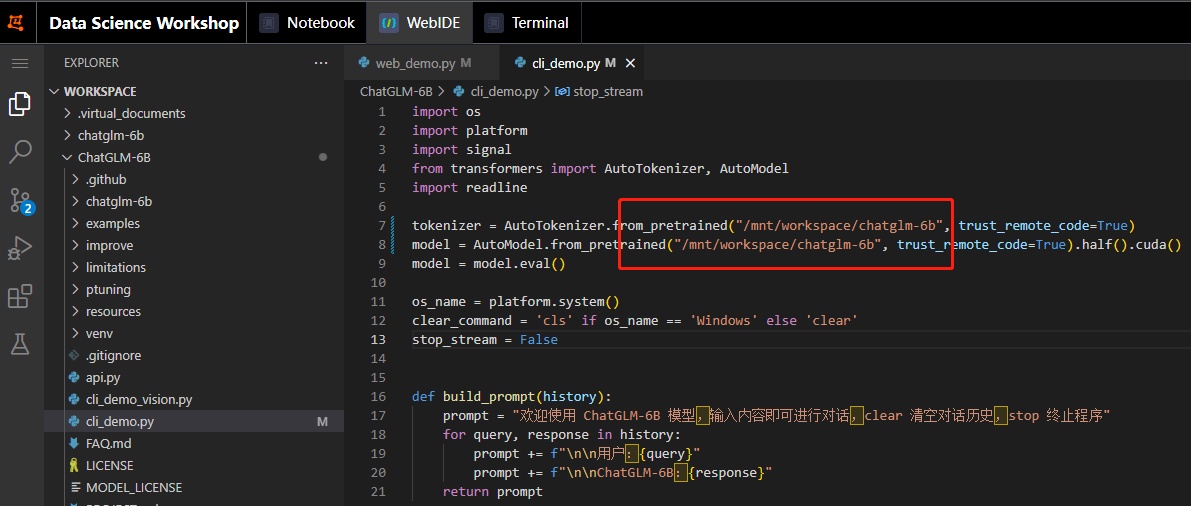Open cli_demo_vision.py file

click(x=138, y=400)
